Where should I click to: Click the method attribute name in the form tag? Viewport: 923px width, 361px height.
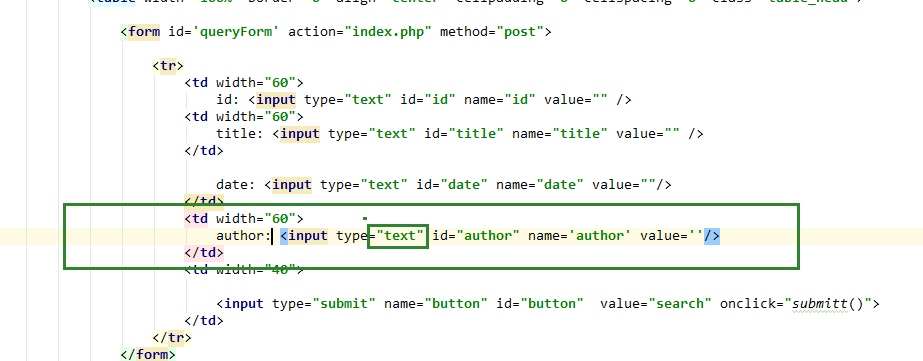click(464, 32)
